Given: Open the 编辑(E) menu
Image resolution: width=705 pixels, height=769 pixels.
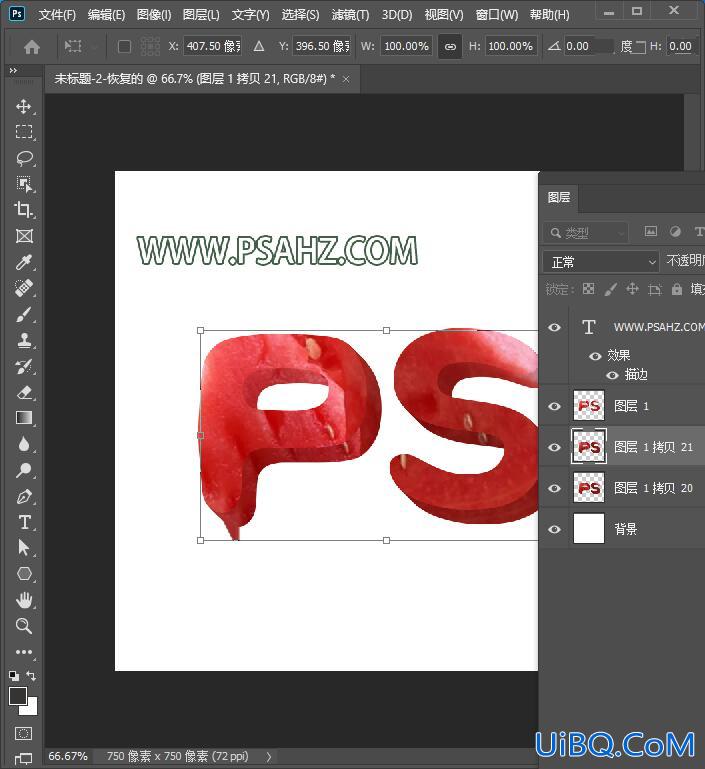Looking at the screenshot, I should point(106,15).
